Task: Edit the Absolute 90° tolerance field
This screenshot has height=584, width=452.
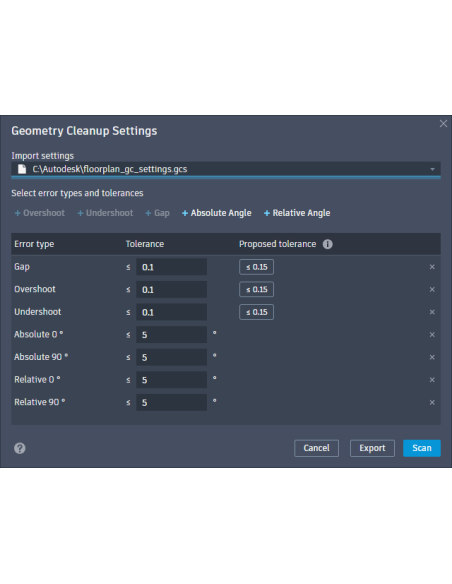Action: click(x=171, y=357)
